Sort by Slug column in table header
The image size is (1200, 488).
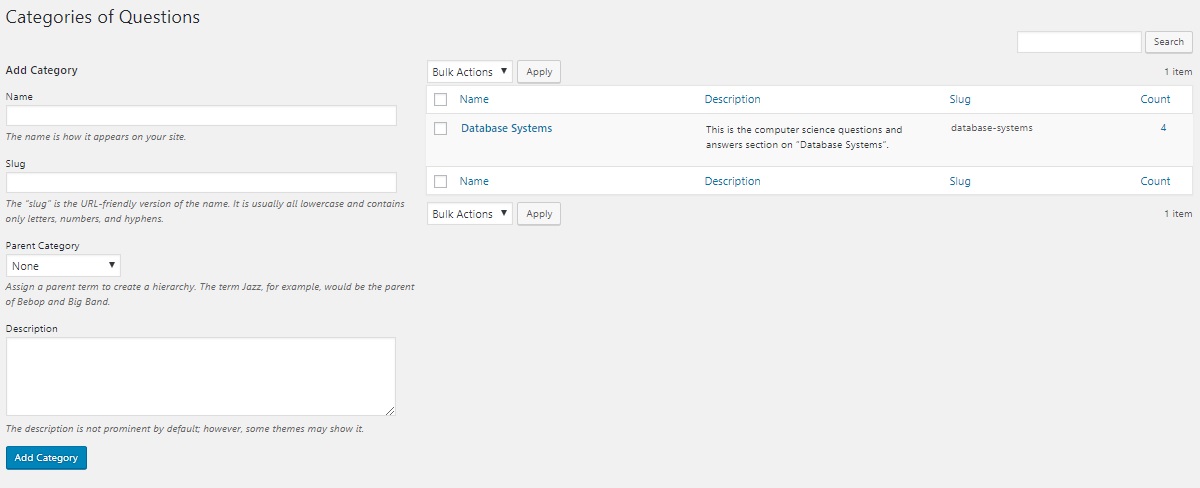959,99
